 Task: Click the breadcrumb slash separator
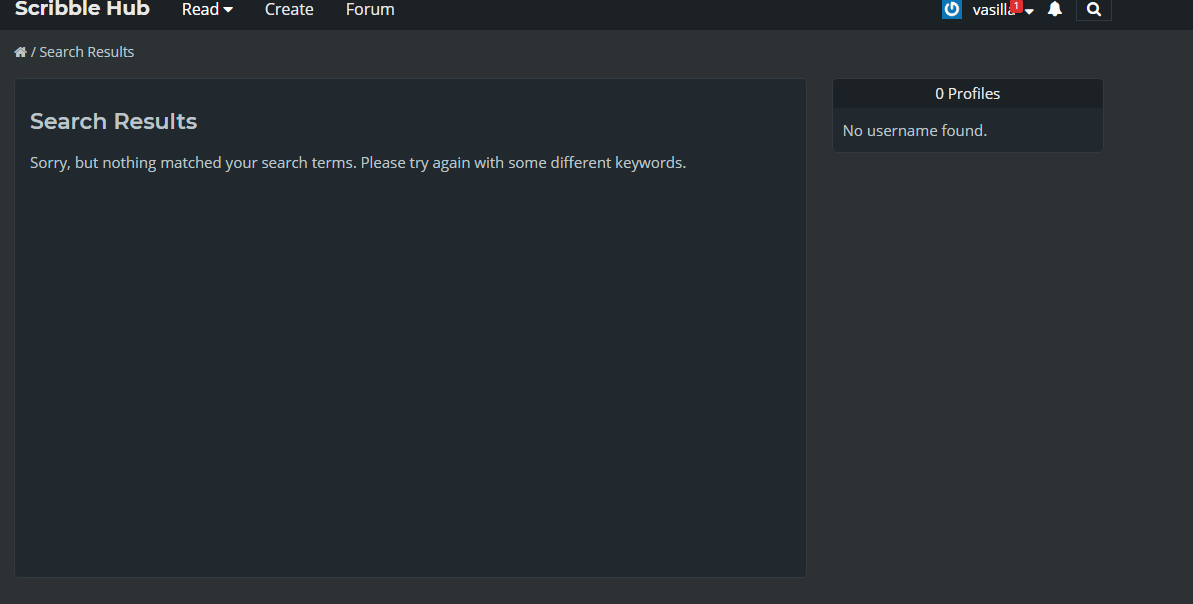(x=33, y=52)
